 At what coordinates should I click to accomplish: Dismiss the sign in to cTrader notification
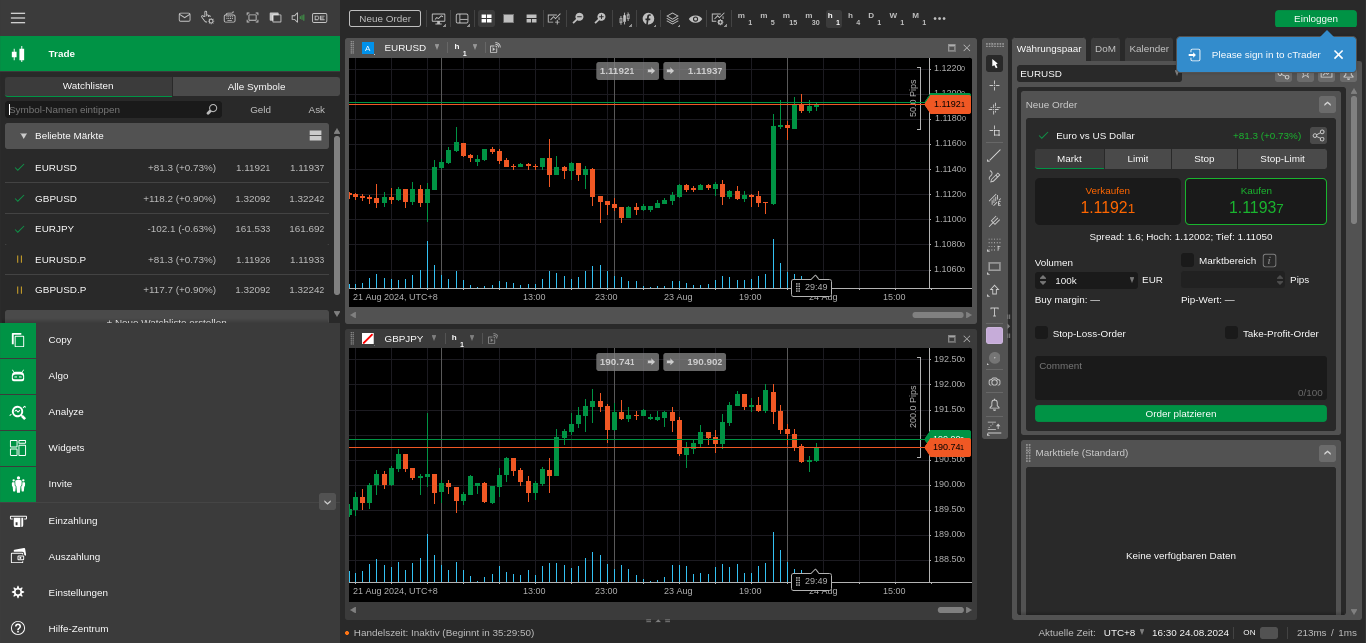pos(1338,54)
